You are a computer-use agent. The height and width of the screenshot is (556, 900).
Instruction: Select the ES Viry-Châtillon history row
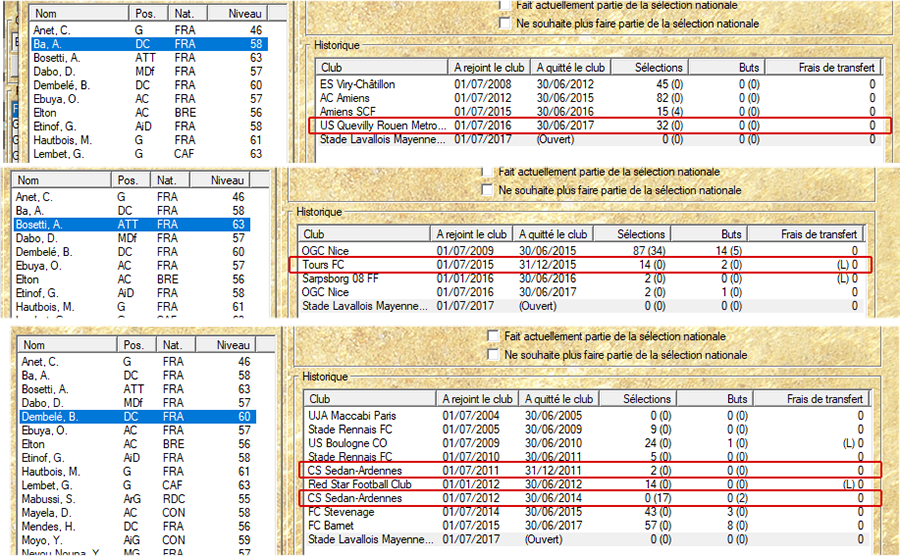click(597, 84)
